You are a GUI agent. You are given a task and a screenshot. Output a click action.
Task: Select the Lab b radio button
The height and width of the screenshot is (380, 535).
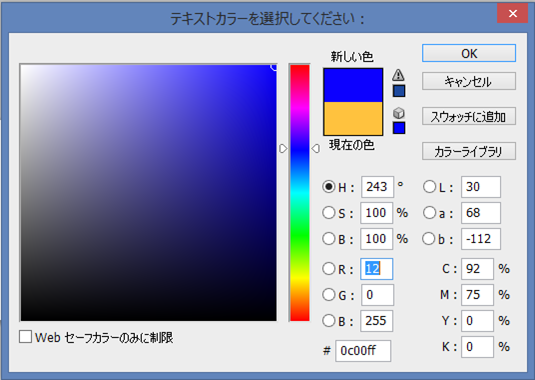coord(429,238)
